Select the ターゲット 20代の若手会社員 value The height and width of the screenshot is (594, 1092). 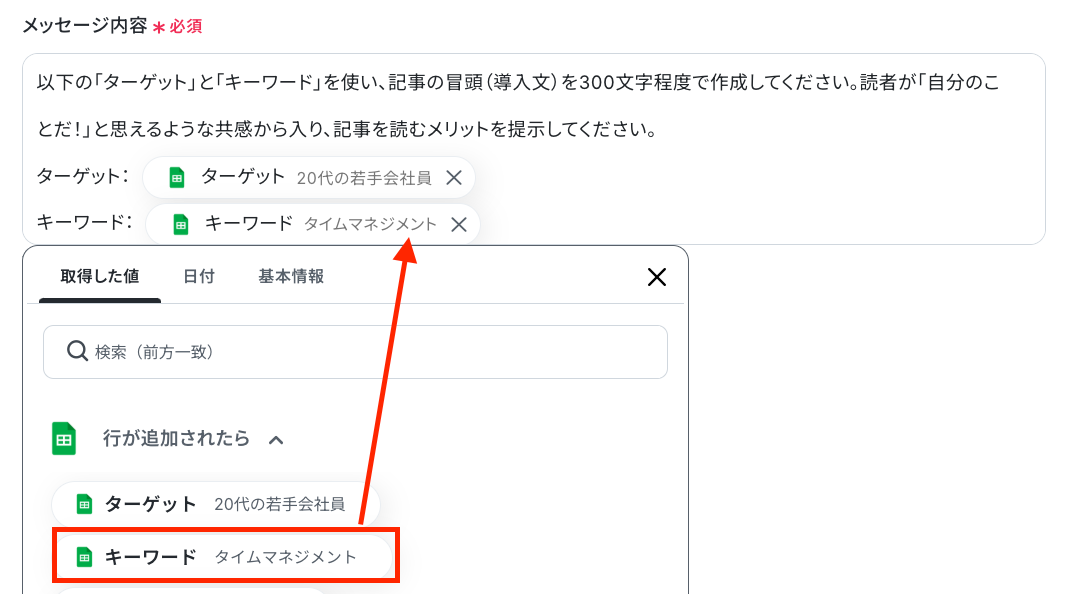pyautogui.click(x=216, y=503)
